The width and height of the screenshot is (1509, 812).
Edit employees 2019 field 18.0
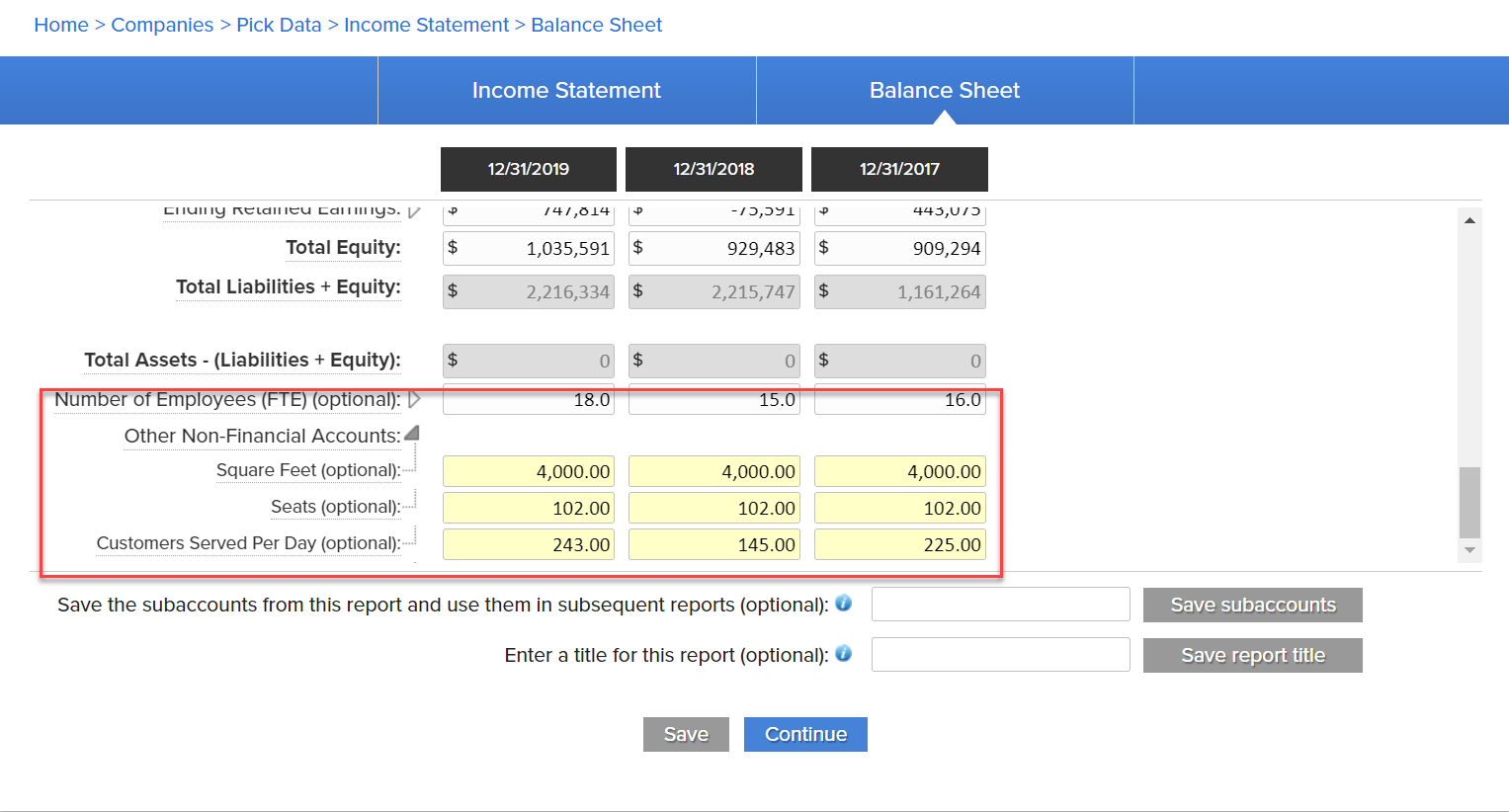[x=529, y=399]
